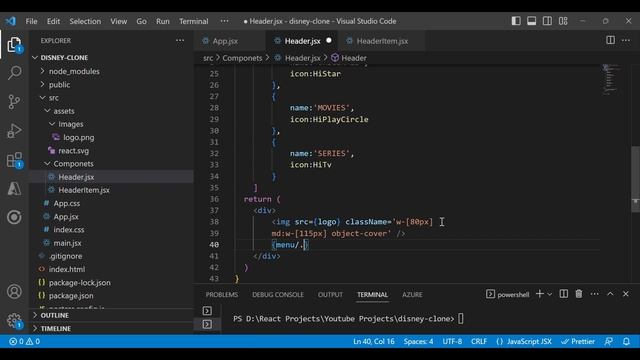
Task: Open the Explorer view in activity bar
Action: click(x=14, y=44)
